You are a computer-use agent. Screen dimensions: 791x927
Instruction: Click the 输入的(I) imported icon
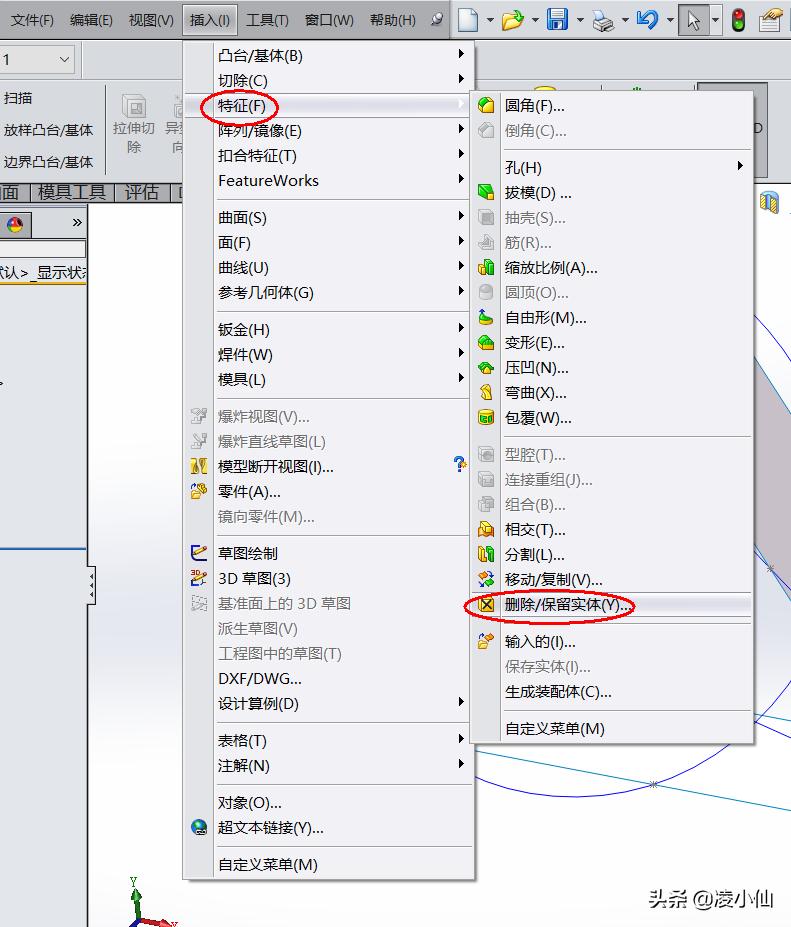[x=486, y=641]
